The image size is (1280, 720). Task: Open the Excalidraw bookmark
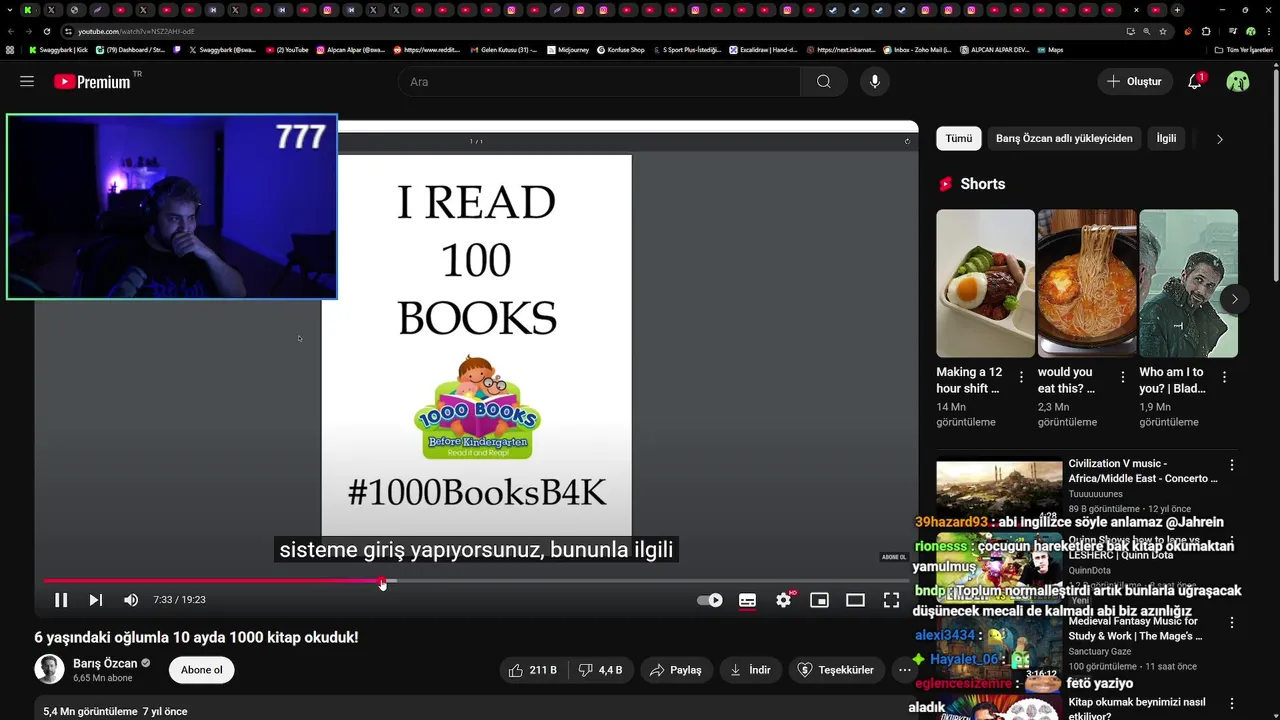click(x=763, y=49)
